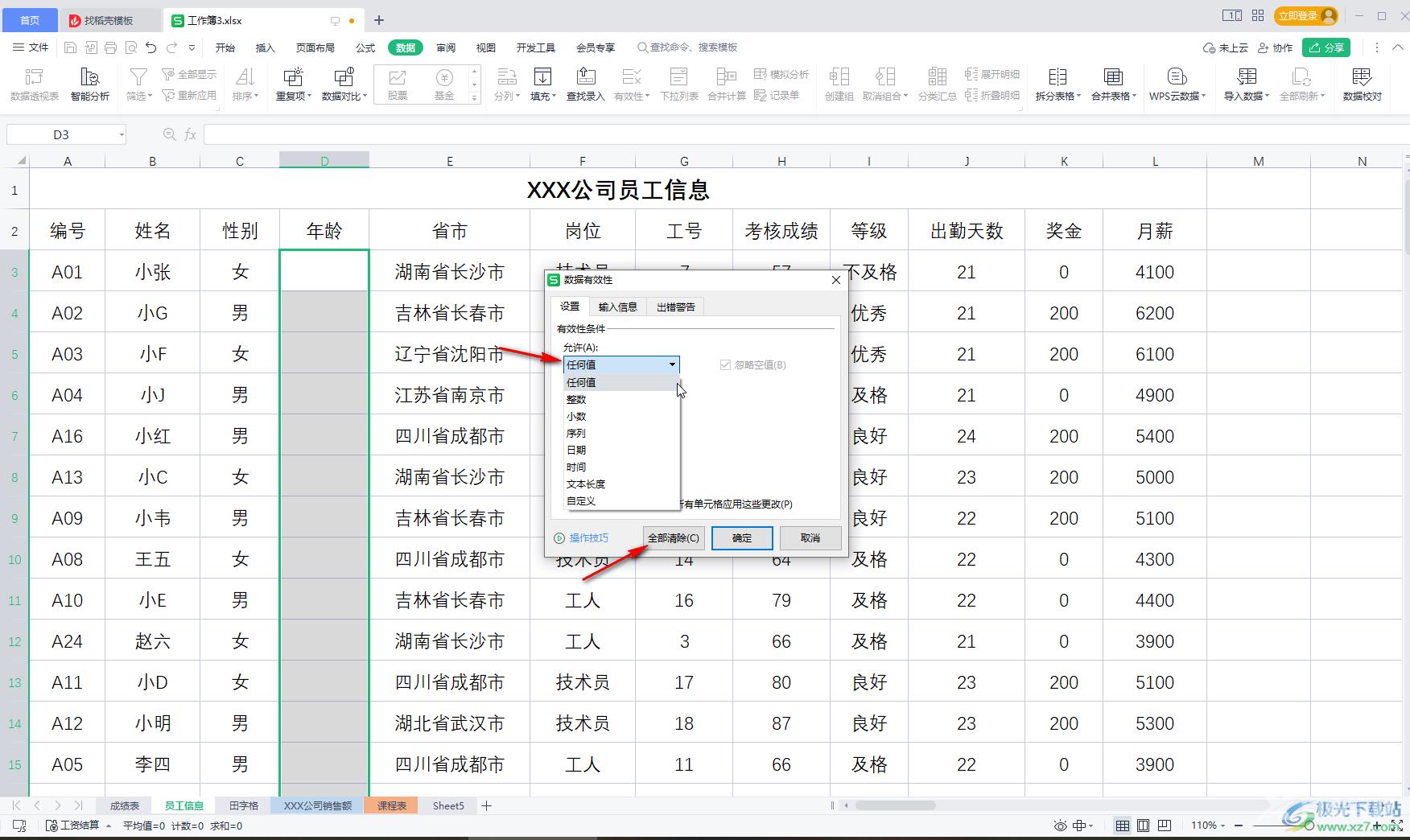This screenshot has width=1410, height=840.
Task: Choose 自定义 from the allow list
Action: coord(621,500)
